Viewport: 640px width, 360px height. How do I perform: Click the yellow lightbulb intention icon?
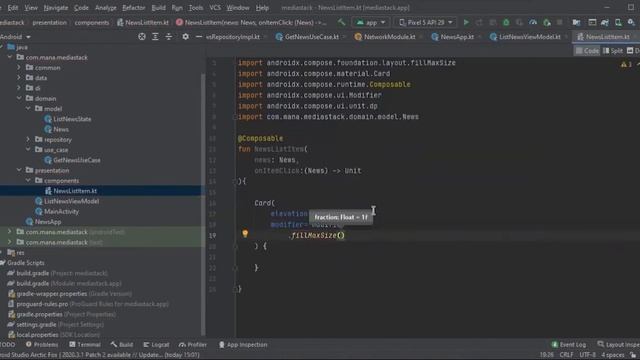(x=245, y=233)
